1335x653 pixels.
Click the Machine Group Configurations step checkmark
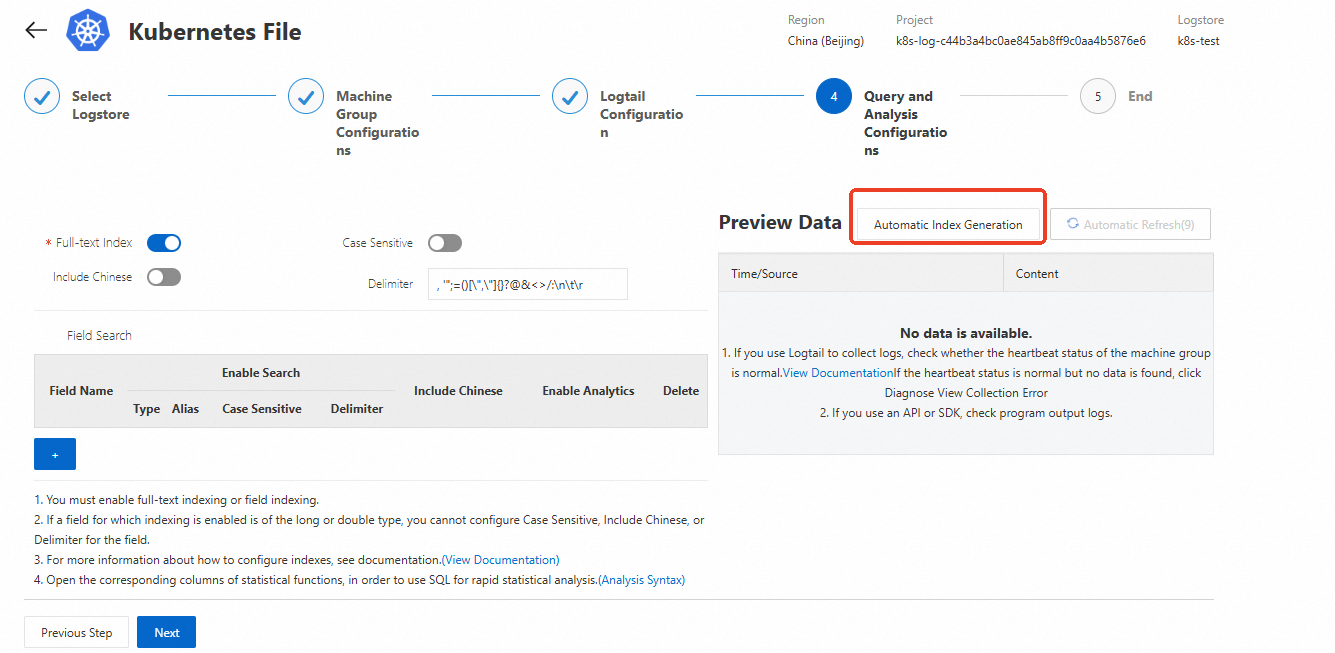(306, 97)
